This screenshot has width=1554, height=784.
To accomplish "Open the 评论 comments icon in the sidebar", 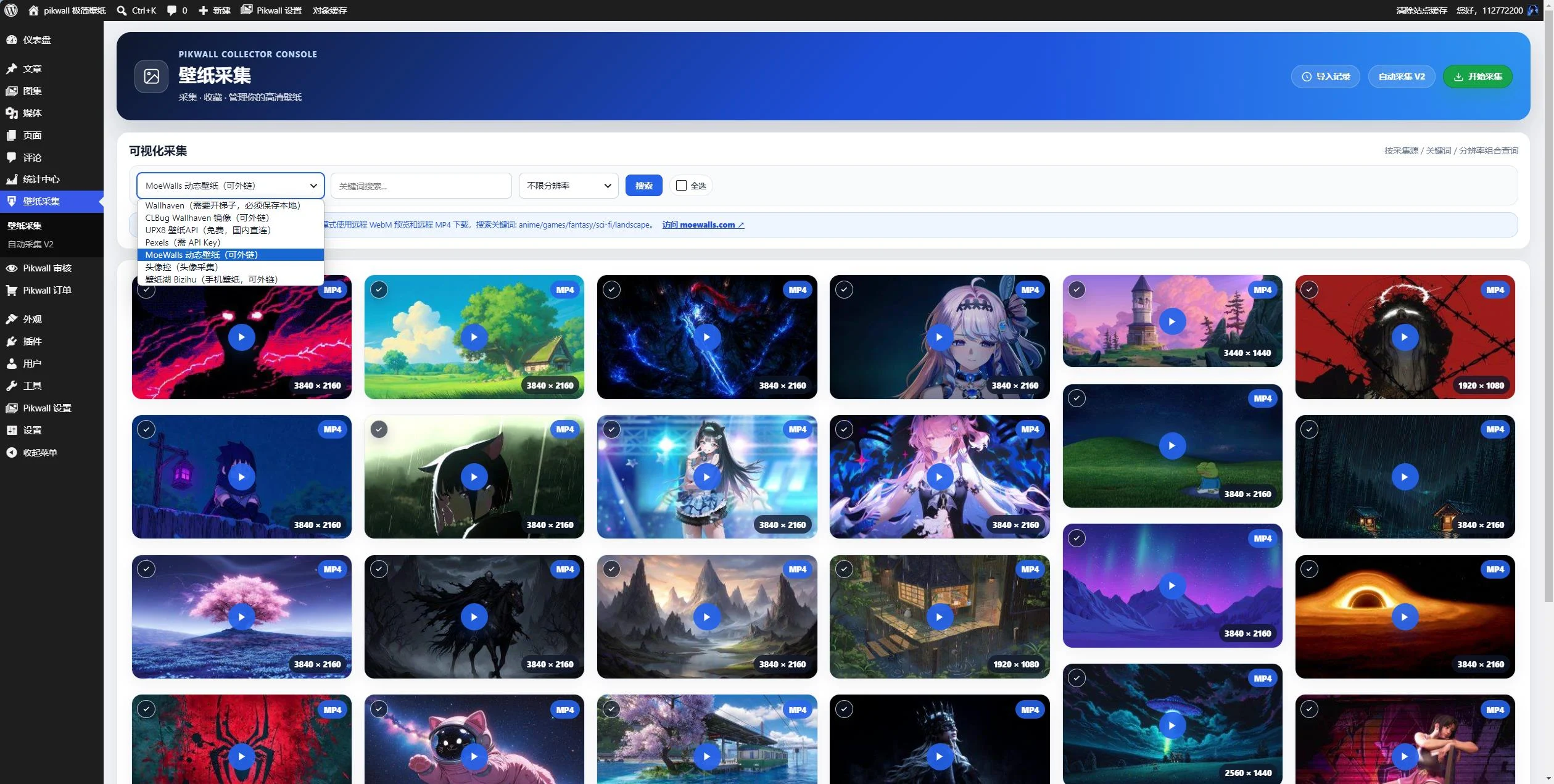I will click(12, 157).
